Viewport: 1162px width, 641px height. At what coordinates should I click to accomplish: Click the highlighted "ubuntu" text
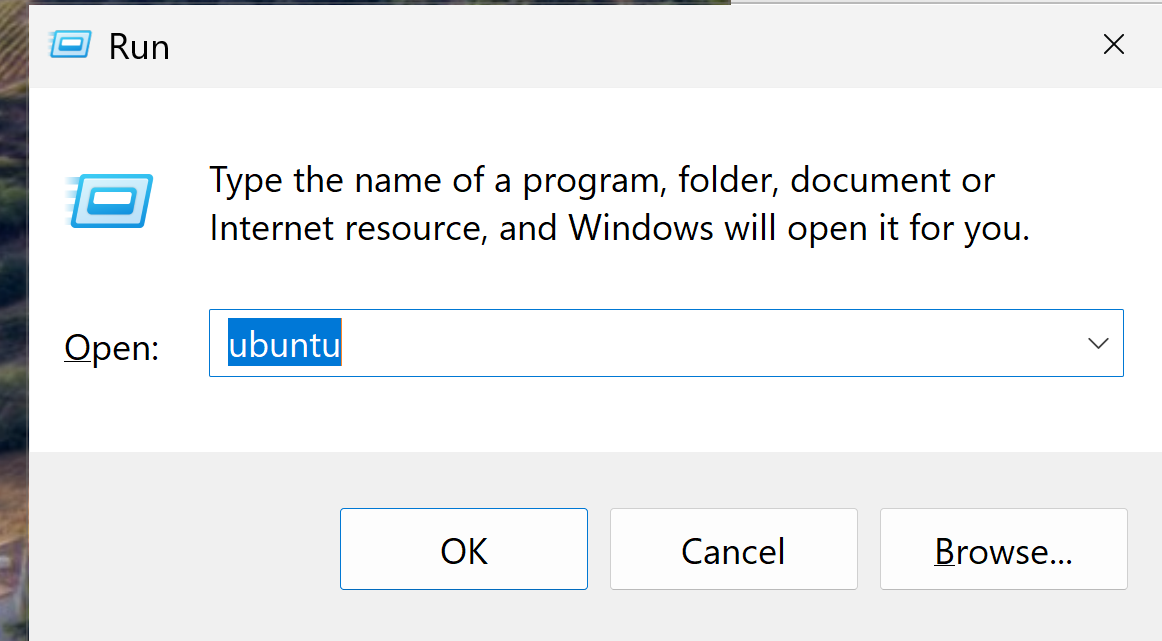[x=285, y=344]
